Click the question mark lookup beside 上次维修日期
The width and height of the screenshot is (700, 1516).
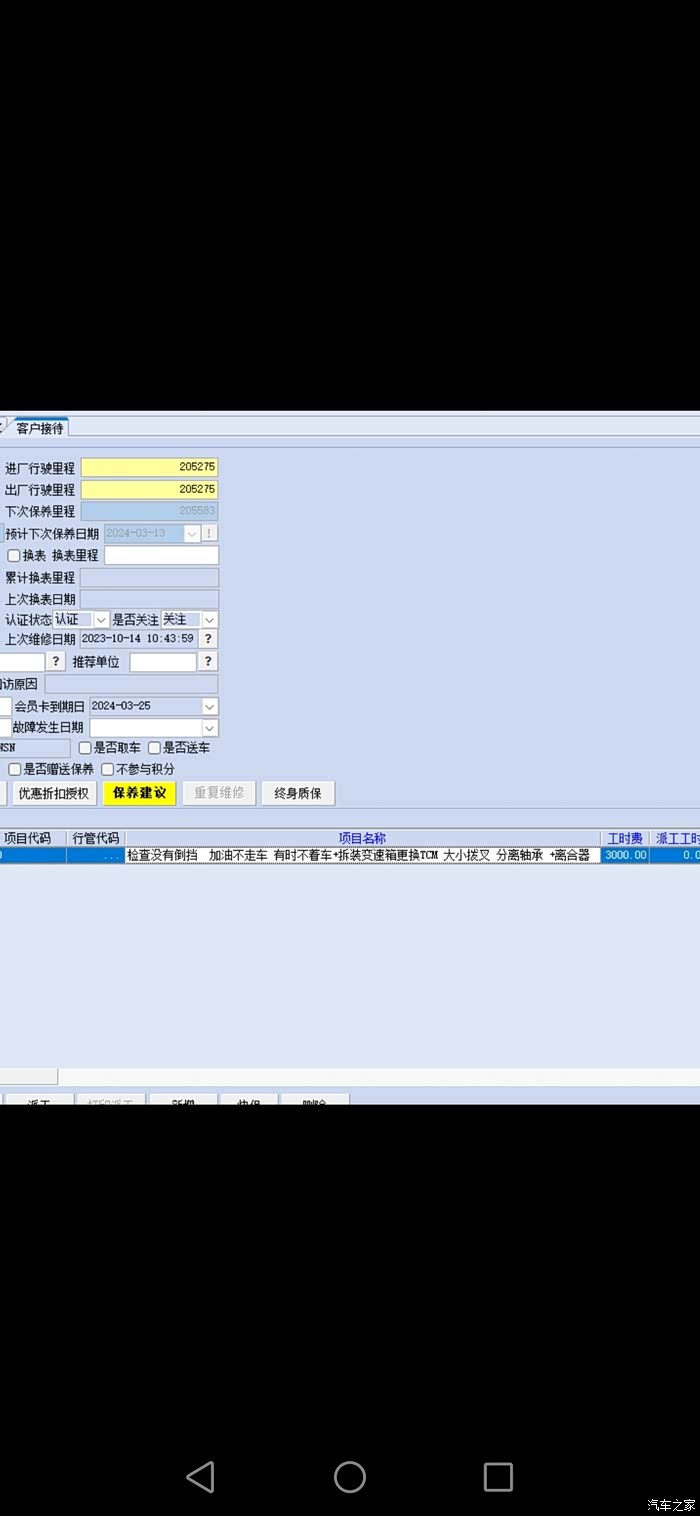click(208, 639)
